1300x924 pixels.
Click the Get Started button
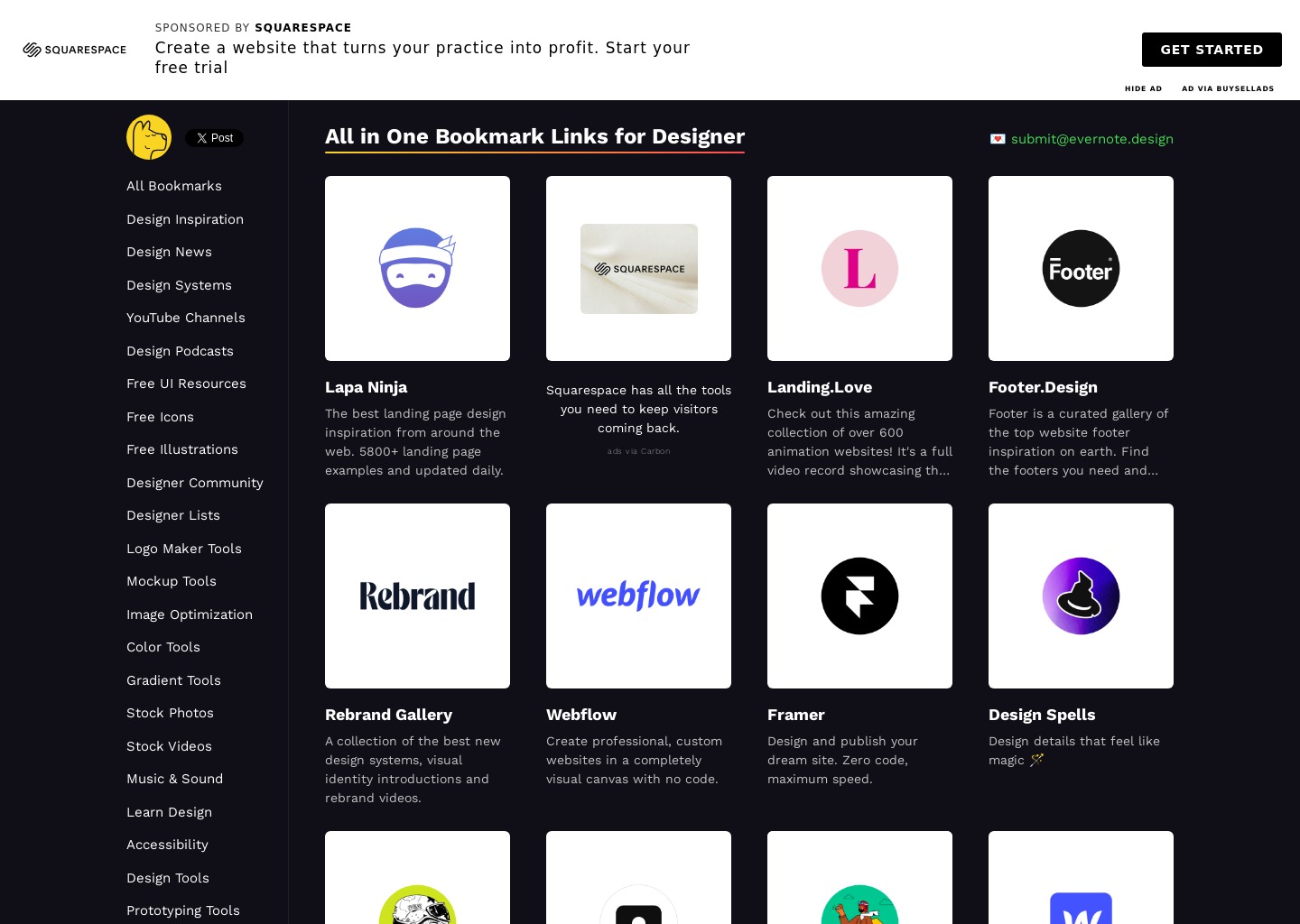(x=1212, y=50)
